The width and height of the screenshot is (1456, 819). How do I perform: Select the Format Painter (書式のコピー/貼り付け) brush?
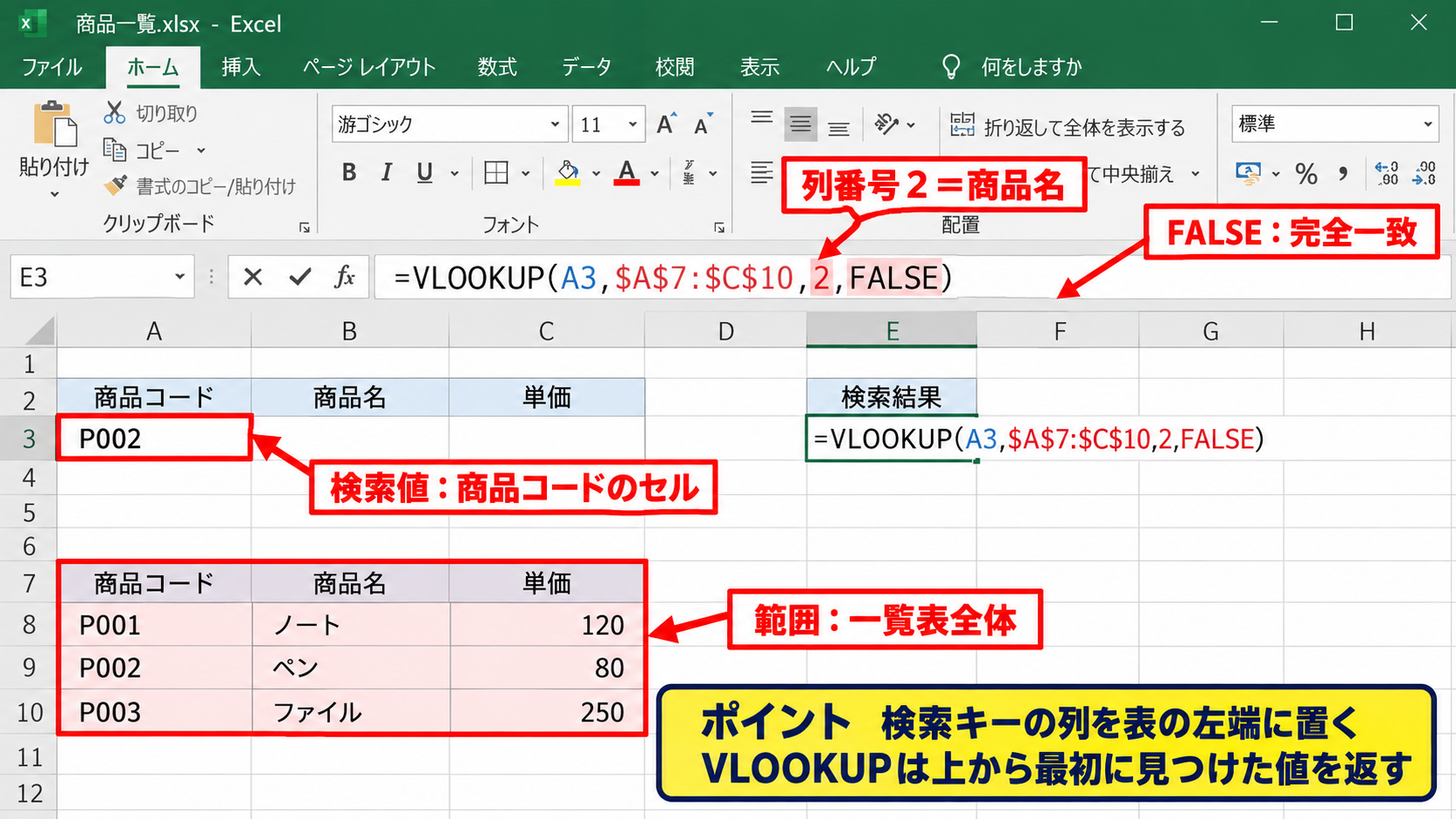point(115,185)
